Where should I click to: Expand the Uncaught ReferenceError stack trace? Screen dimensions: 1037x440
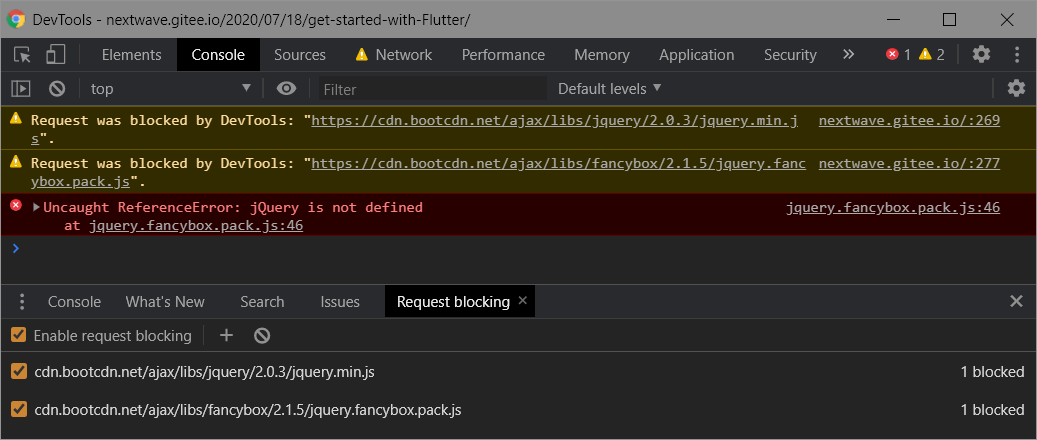(36, 207)
